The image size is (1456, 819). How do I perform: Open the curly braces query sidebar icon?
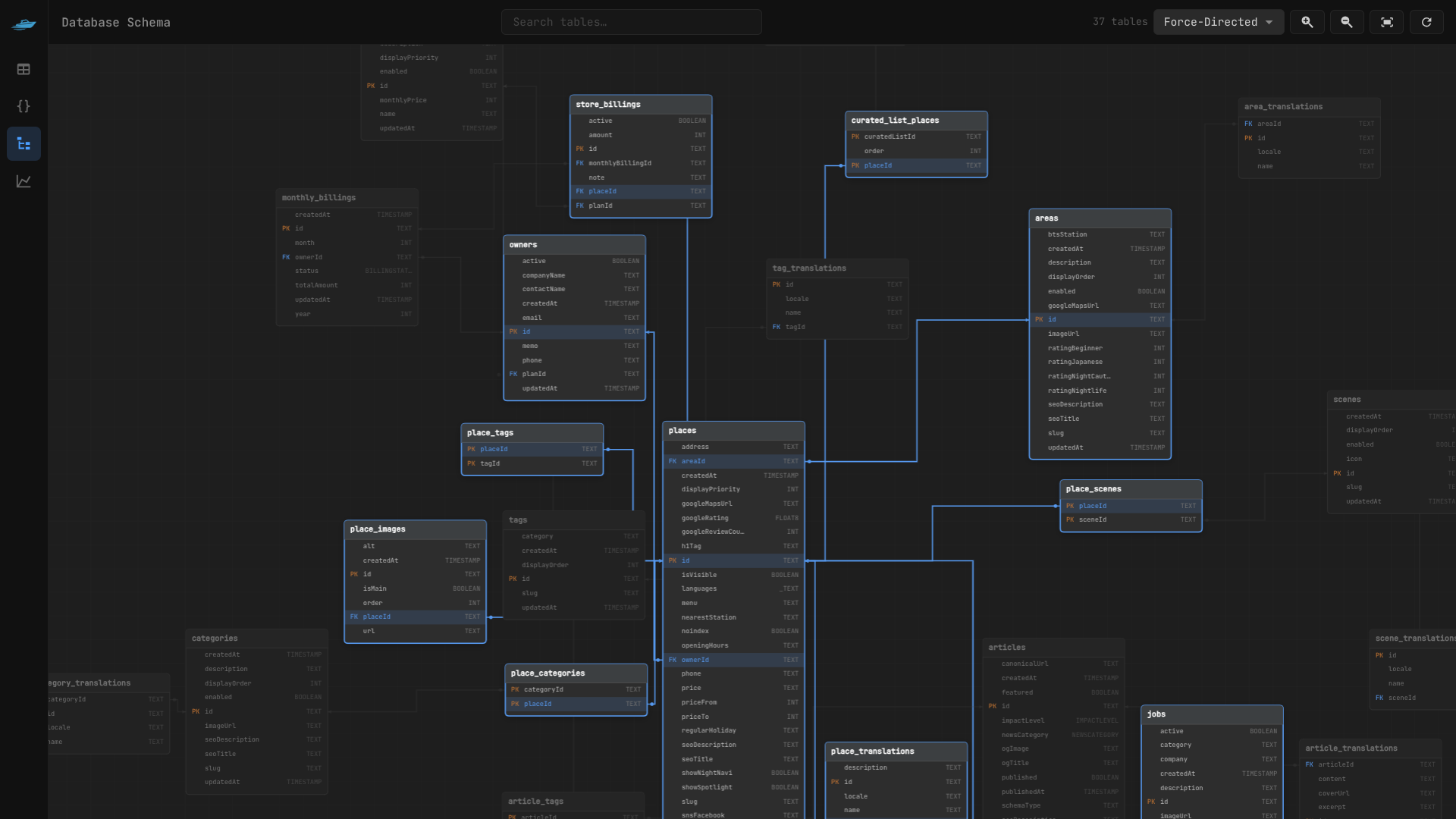tap(24, 106)
